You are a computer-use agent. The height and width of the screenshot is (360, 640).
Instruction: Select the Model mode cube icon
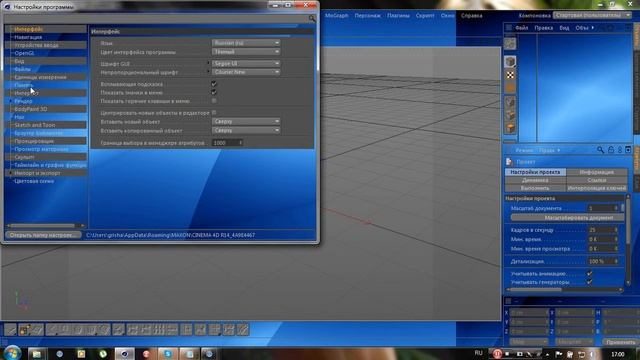(x=510, y=62)
